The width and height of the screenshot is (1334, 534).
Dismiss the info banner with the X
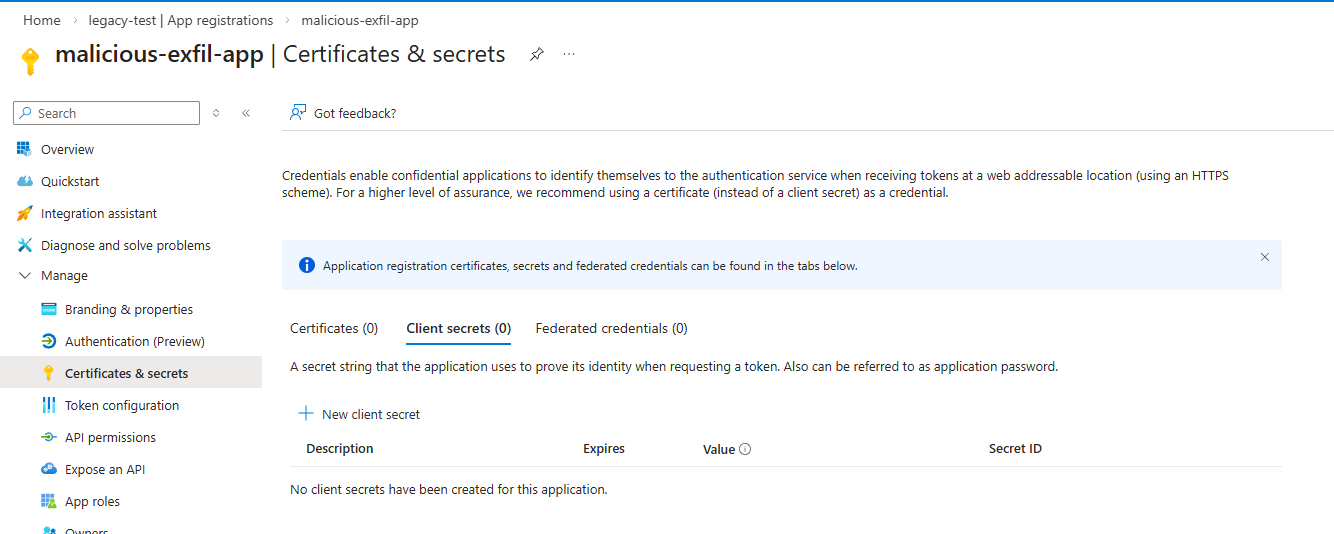(1265, 257)
